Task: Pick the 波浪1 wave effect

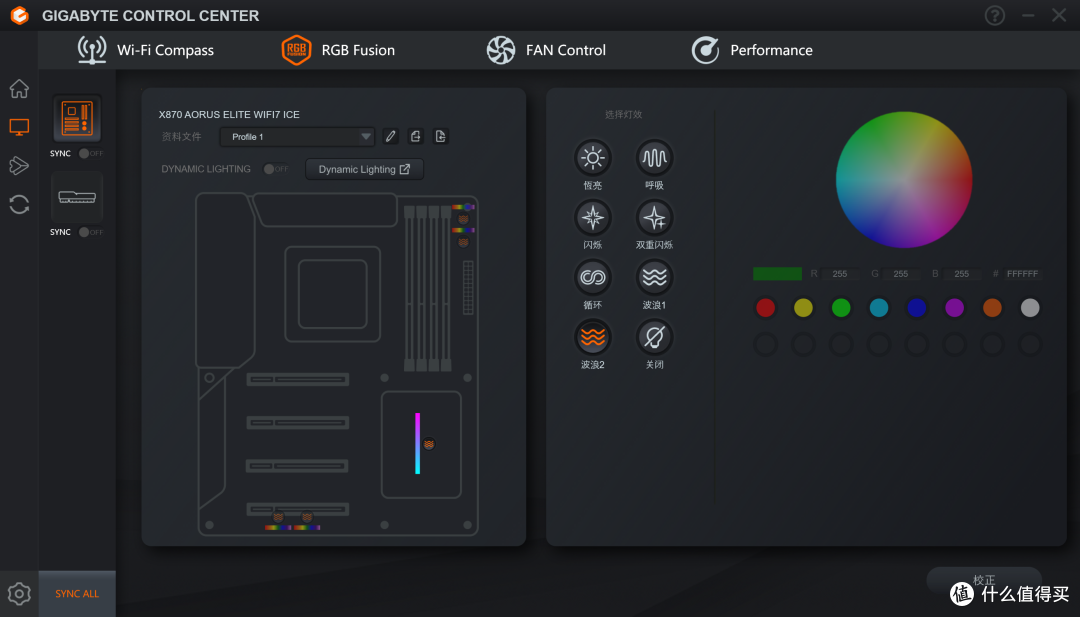Action: (654, 278)
